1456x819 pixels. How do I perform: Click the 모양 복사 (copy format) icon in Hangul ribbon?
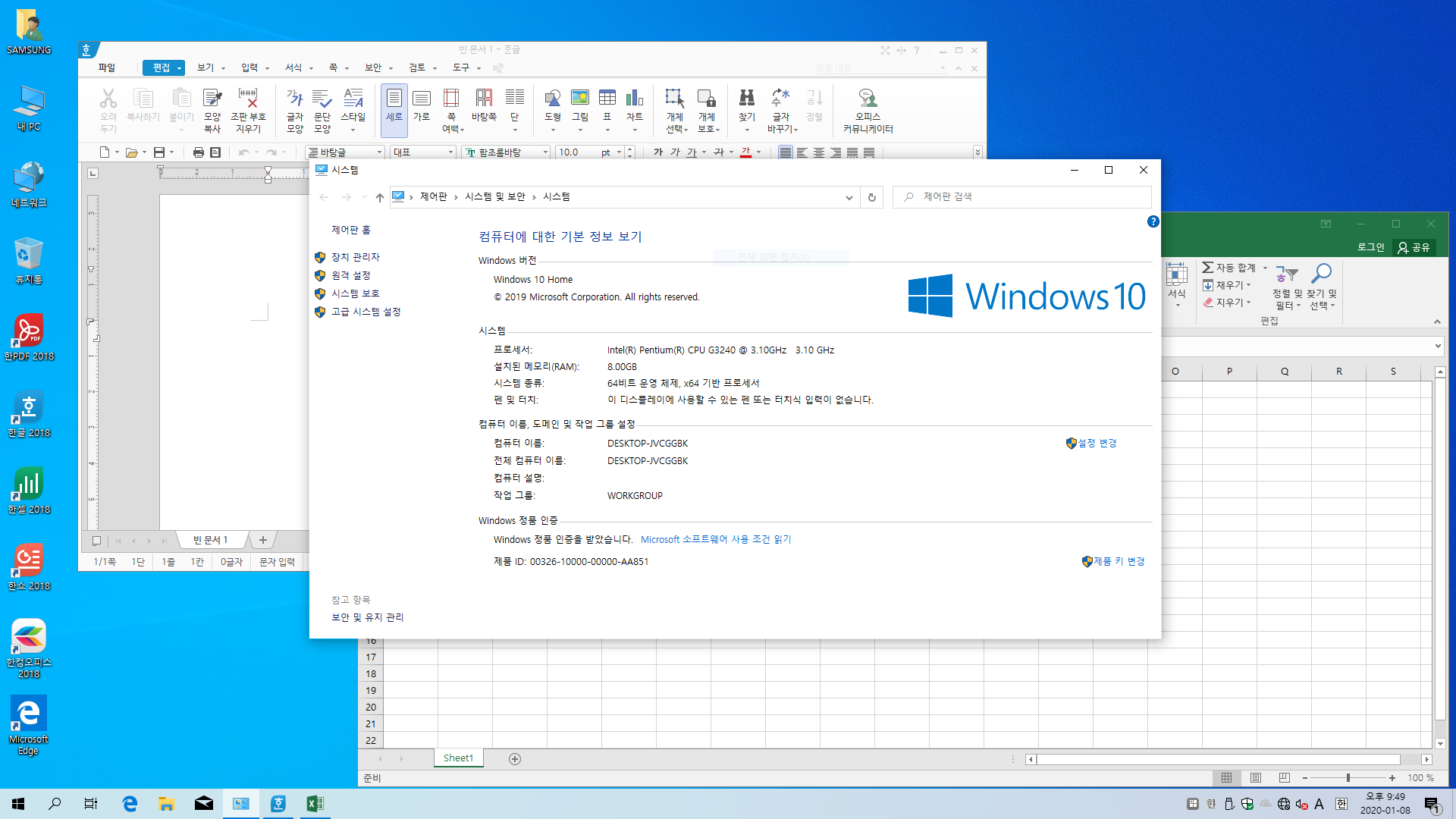(x=212, y=109)
